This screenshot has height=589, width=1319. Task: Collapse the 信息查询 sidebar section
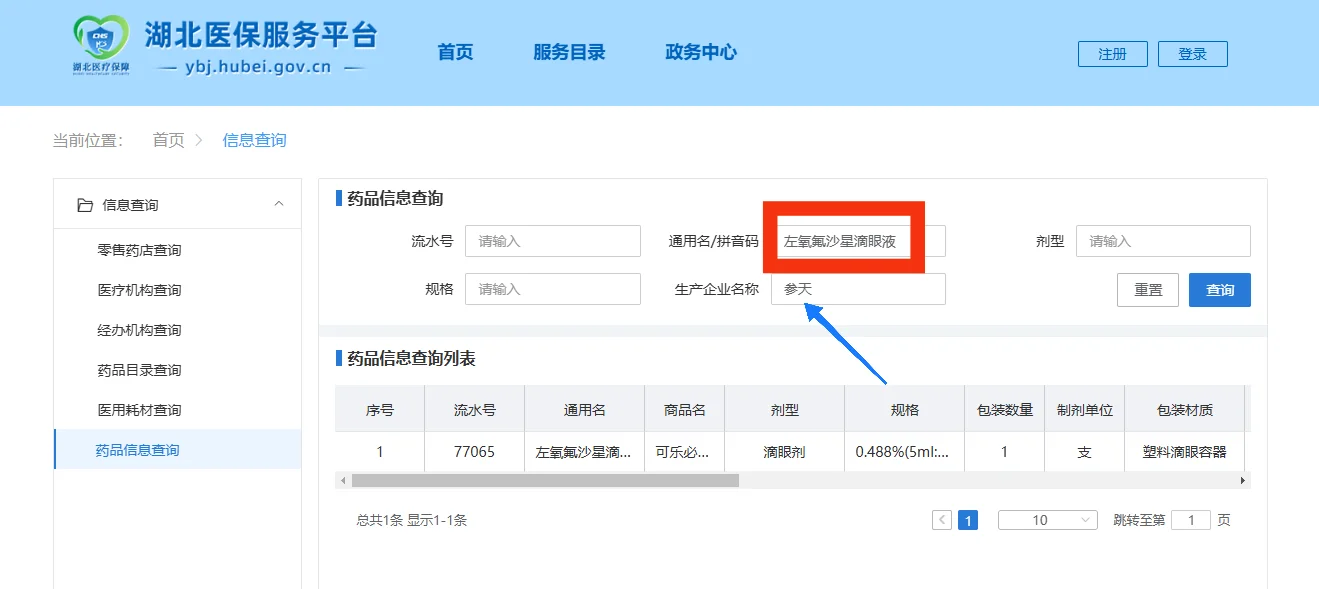pos(278,204)
